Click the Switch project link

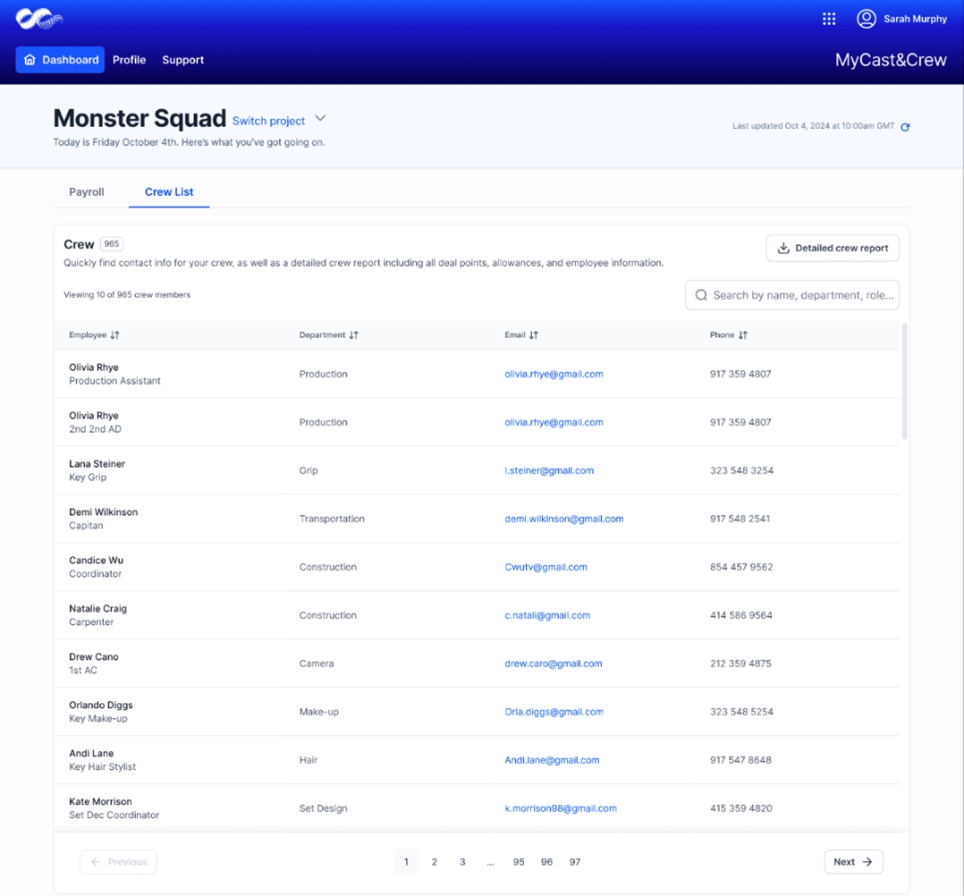(x=269, y=121)
